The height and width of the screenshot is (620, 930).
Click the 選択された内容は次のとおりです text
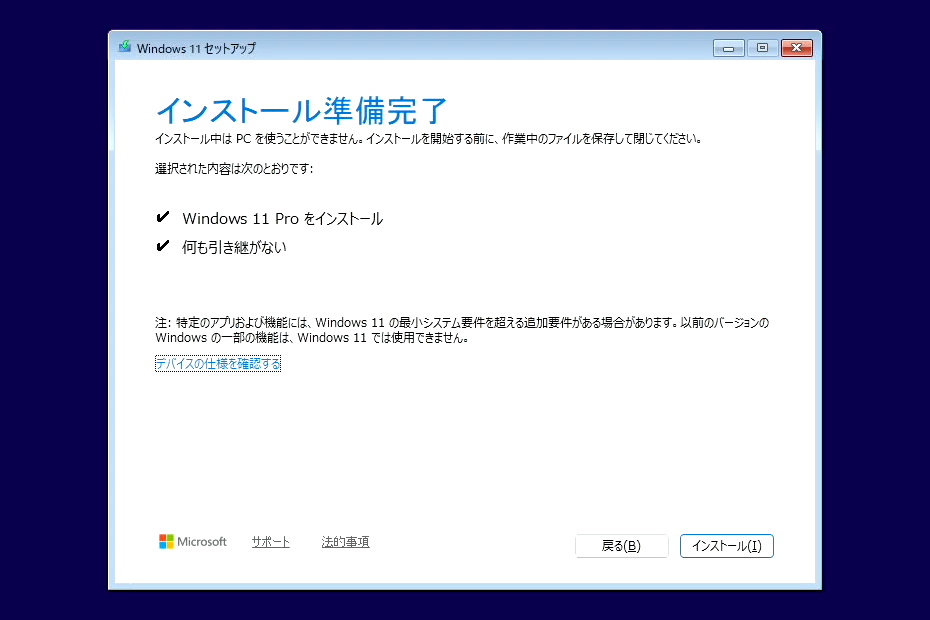235,170
